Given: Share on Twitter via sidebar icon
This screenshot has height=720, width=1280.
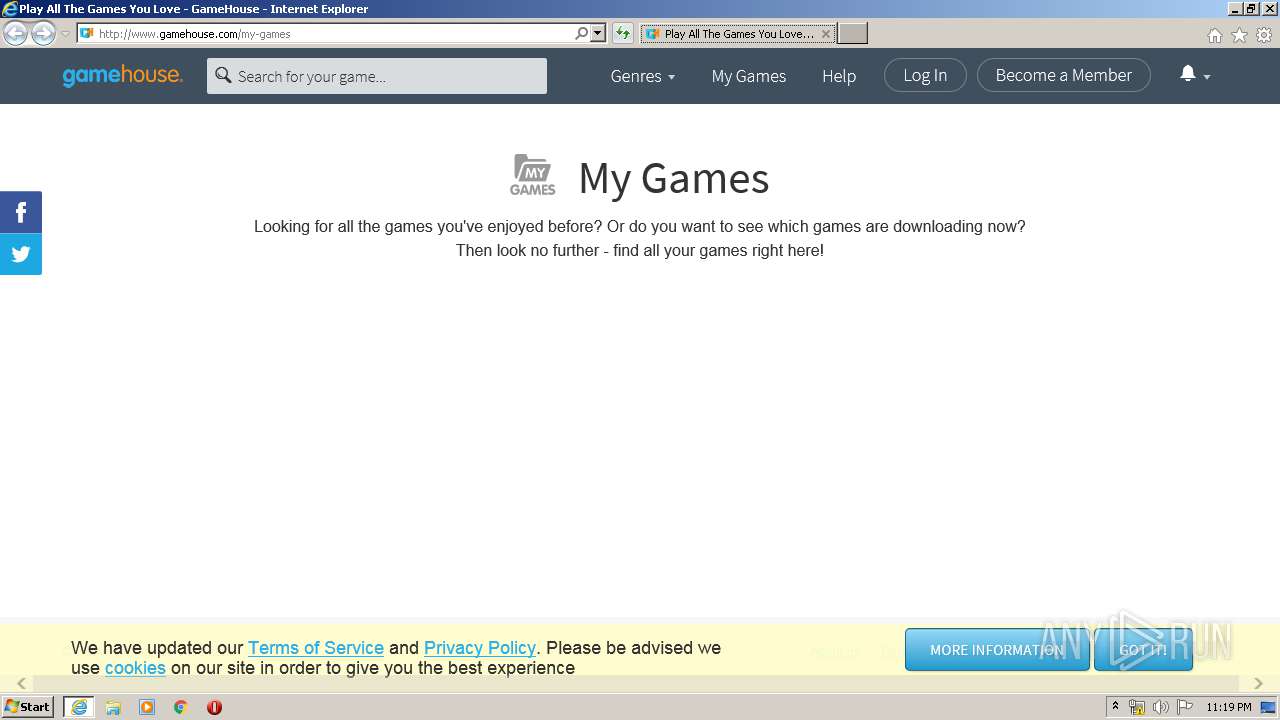Looking at the screenshot, I should [x=21, y=254].
